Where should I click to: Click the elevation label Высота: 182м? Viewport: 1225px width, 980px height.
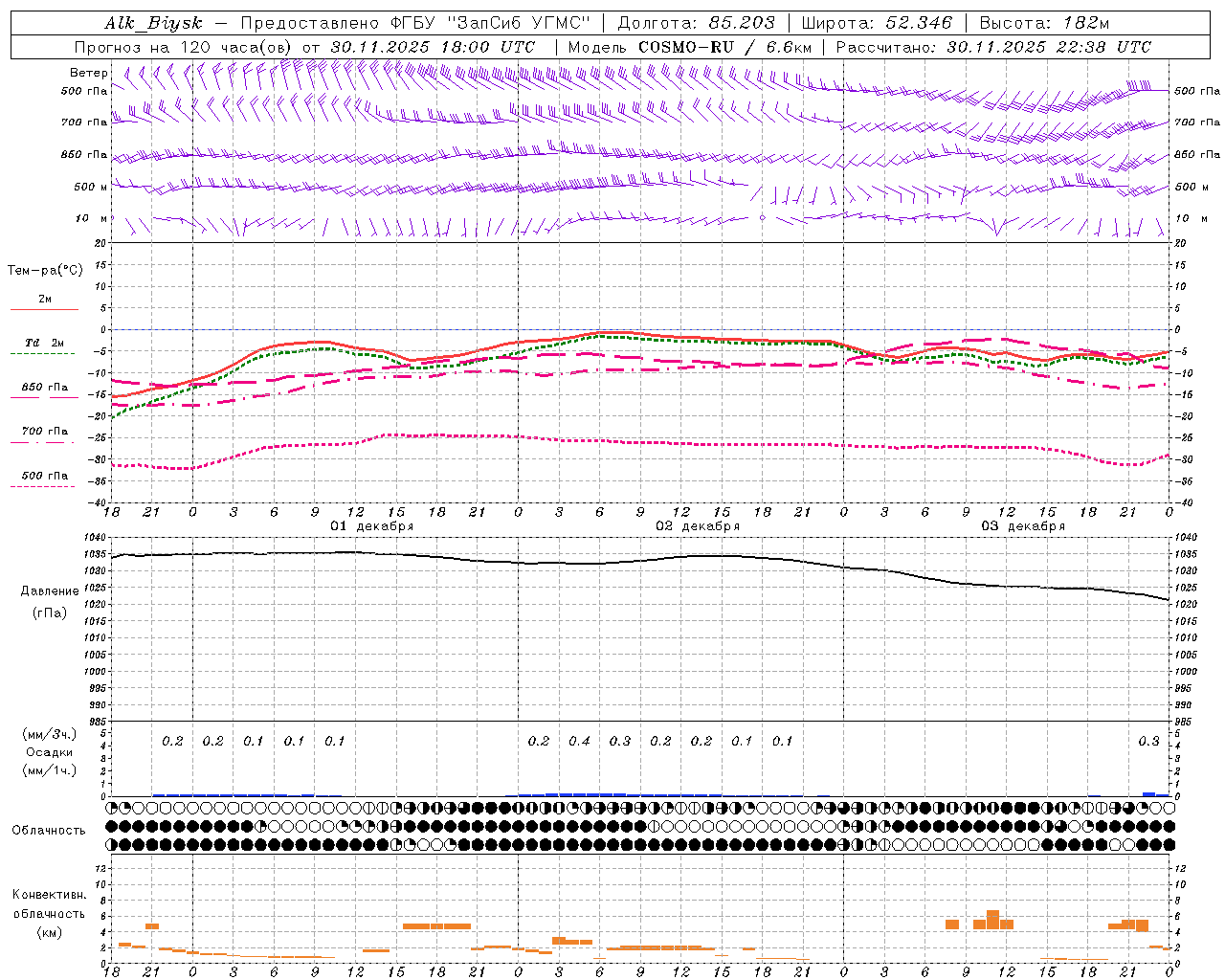(1044, 23)
